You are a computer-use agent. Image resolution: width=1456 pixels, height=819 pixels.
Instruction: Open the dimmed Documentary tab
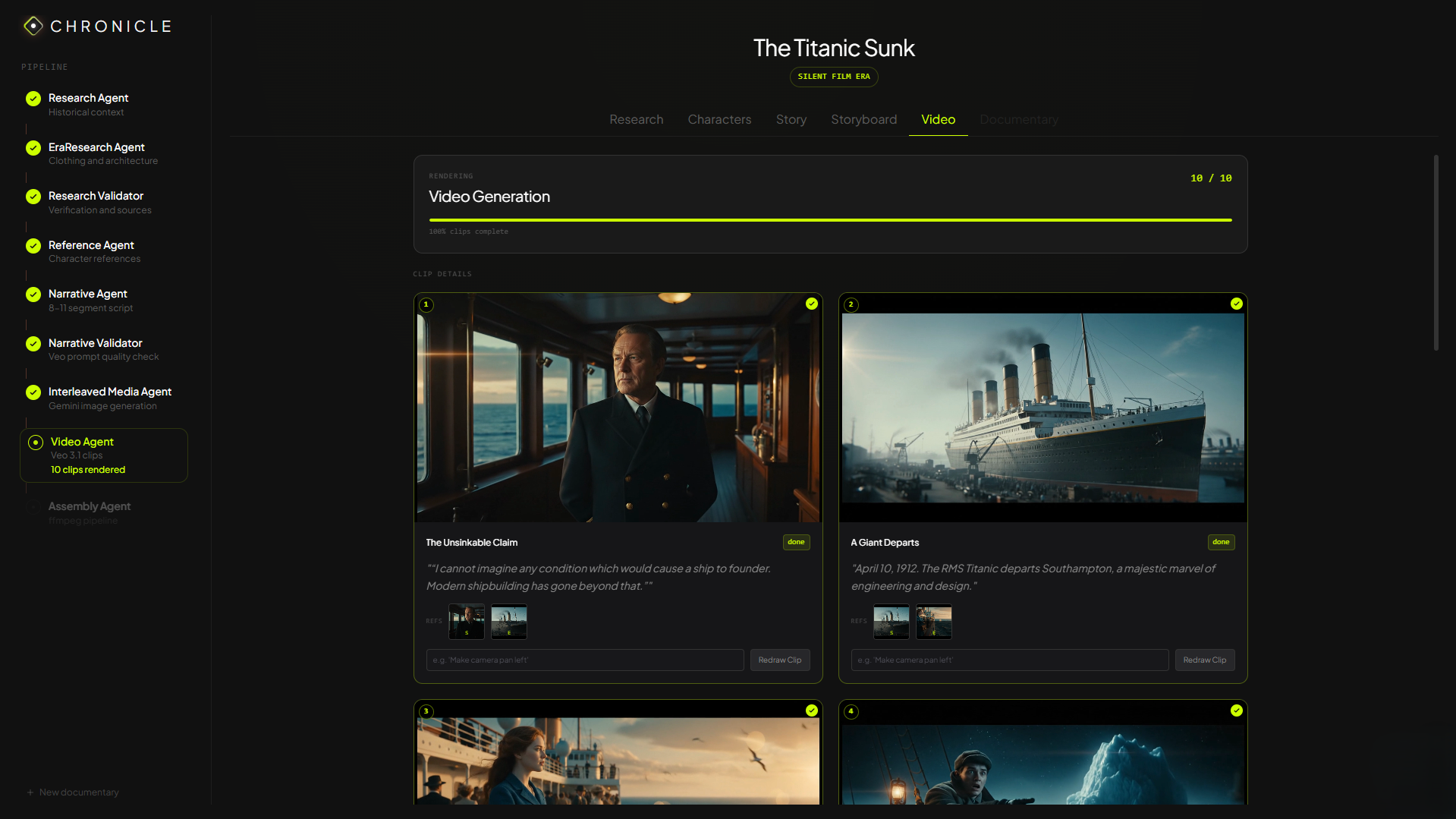tap(1018, 120)
